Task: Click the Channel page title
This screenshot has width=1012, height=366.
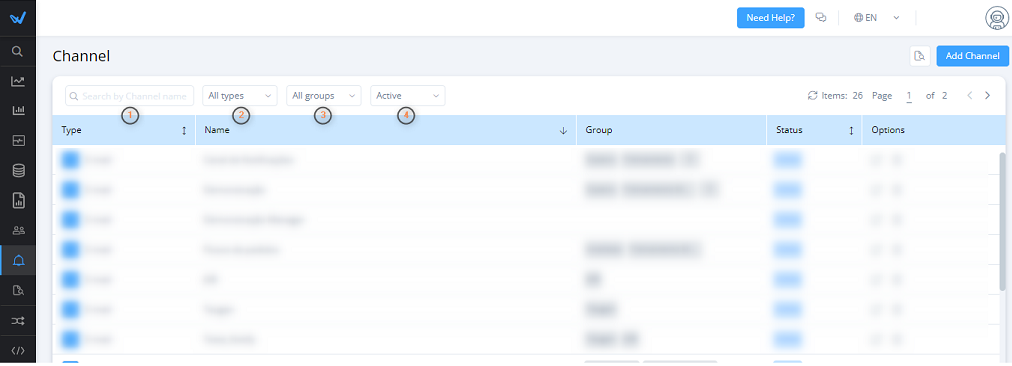Action: click(81, 56)
